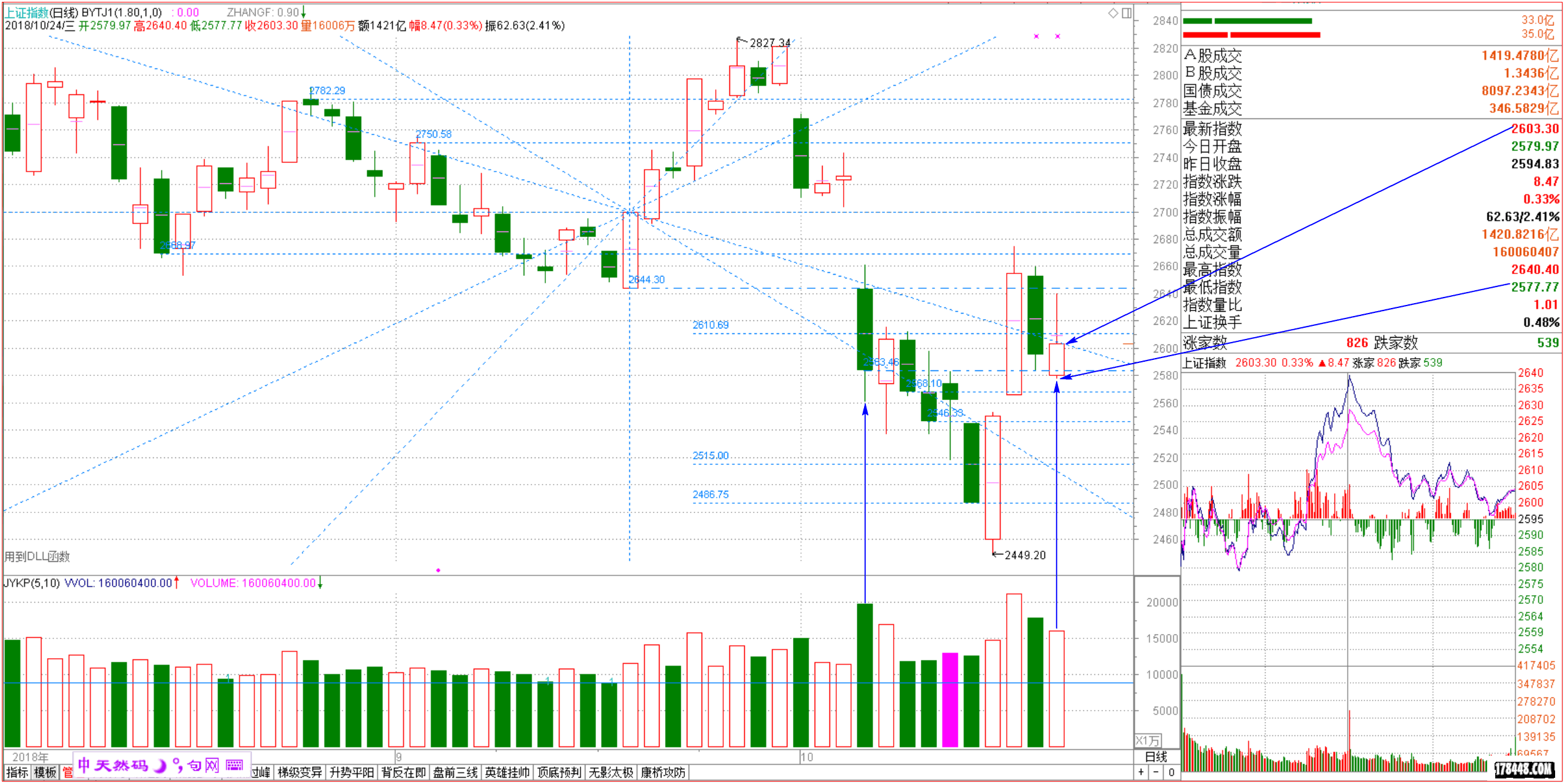Viewport: 1565px width, 784px height.
Task: Click the 句 sentence mode in IME bar
Action: pyautogui.click(x=195, y=765)
